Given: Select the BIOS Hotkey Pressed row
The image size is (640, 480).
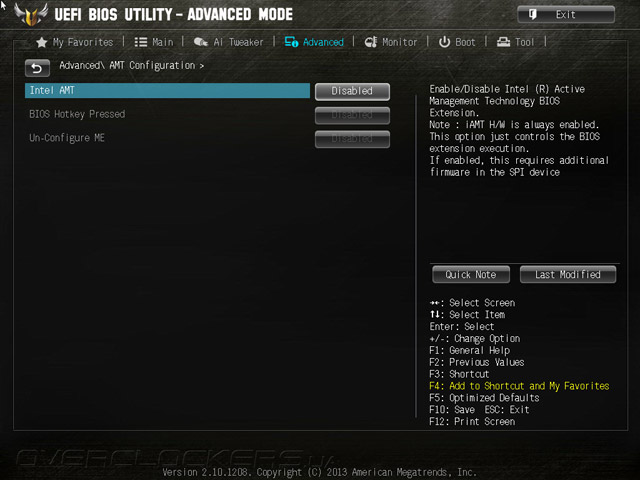Looking at the screenshot, I should tap(167, 114).
